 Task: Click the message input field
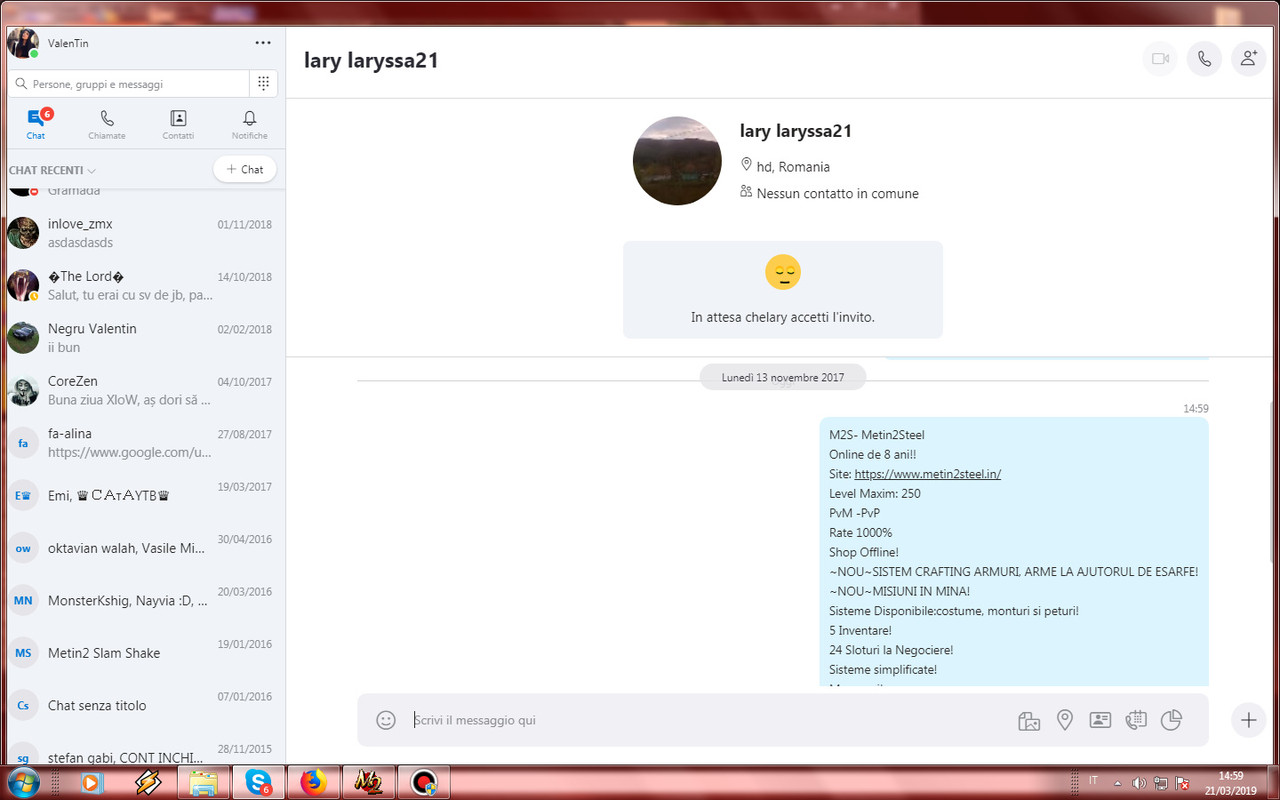(x=710, y=720)
